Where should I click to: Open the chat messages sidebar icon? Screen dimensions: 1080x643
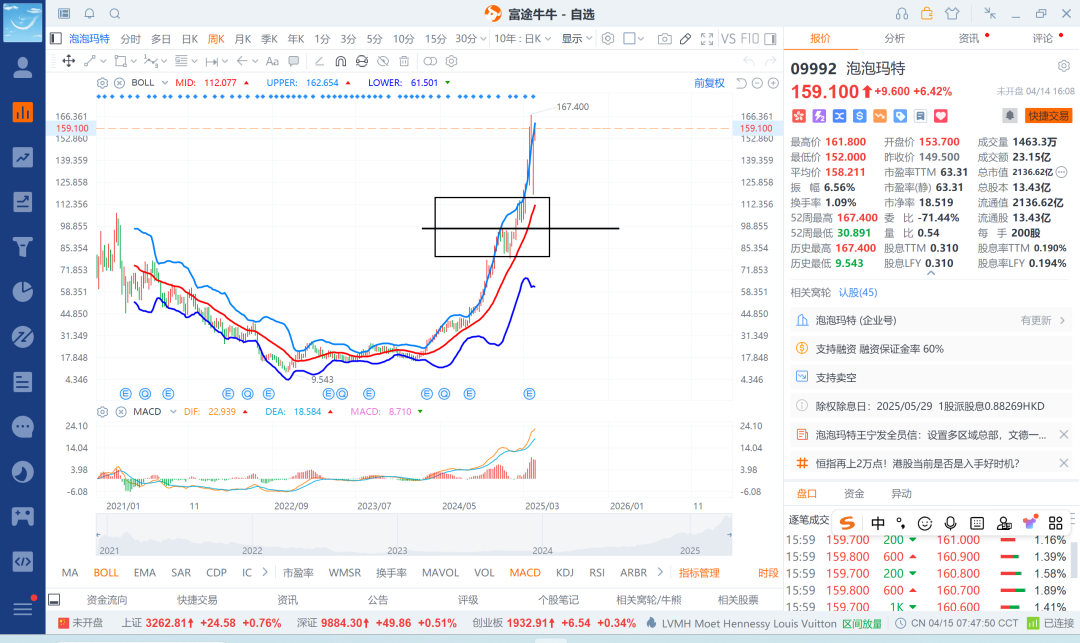(23, 427)
